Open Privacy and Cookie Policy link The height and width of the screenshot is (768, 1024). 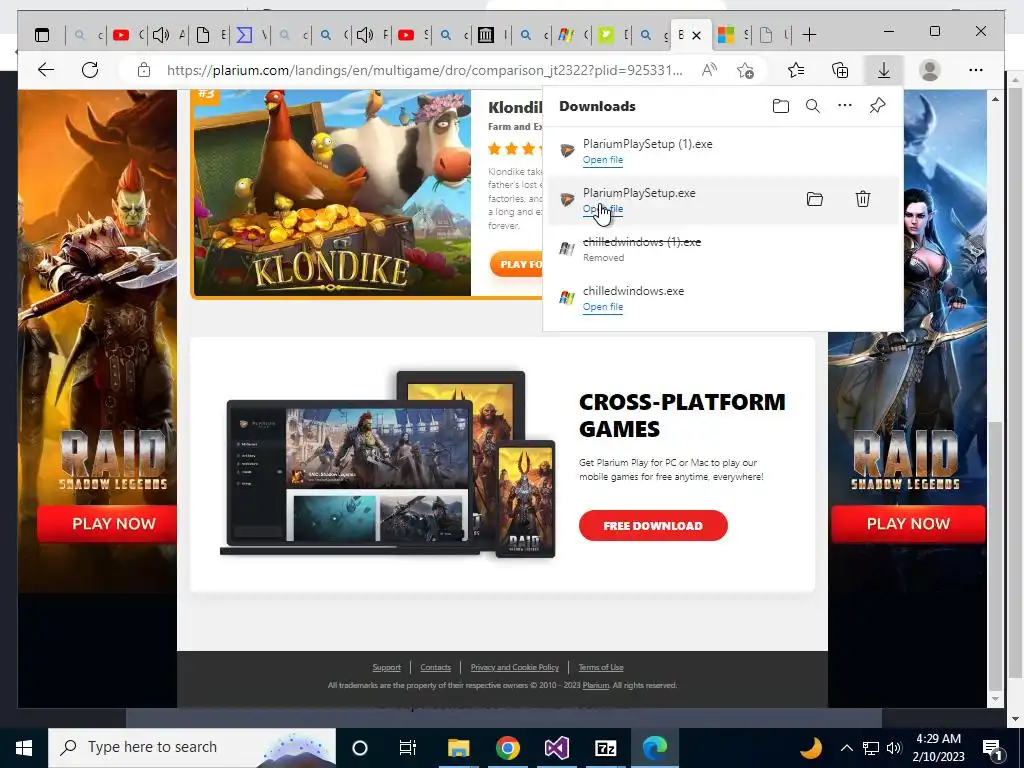pyautogui.click(x=515, y=667)
